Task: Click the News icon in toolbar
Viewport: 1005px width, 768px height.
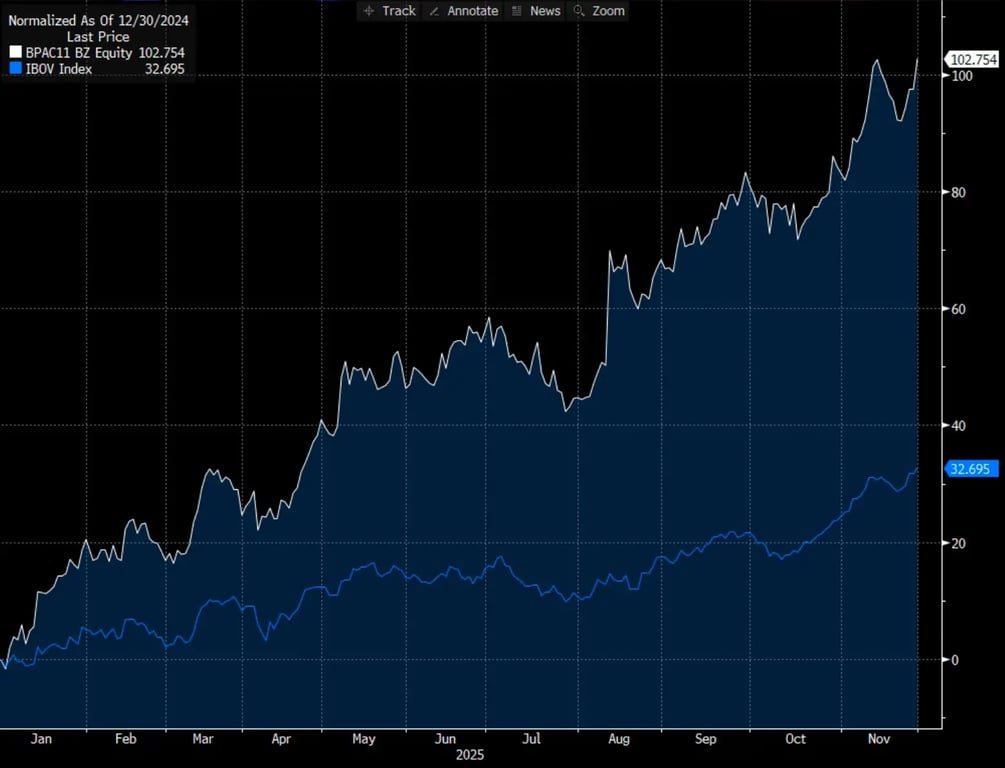Action: coord(516,11)
